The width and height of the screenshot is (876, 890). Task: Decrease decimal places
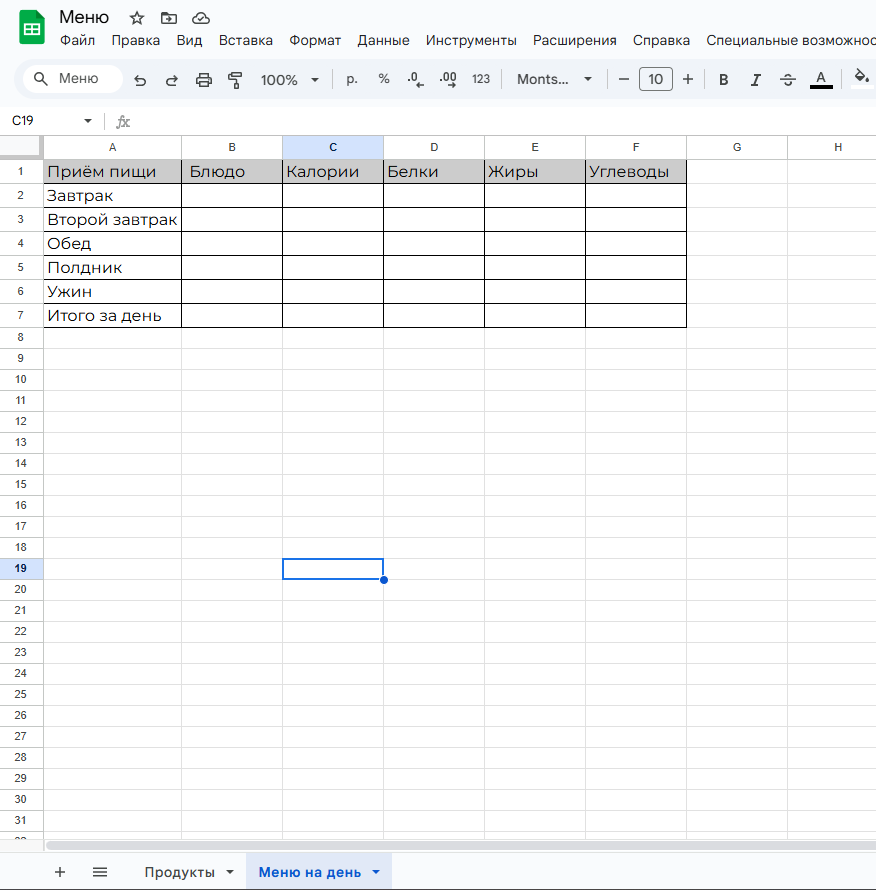[x=416, y=79]
